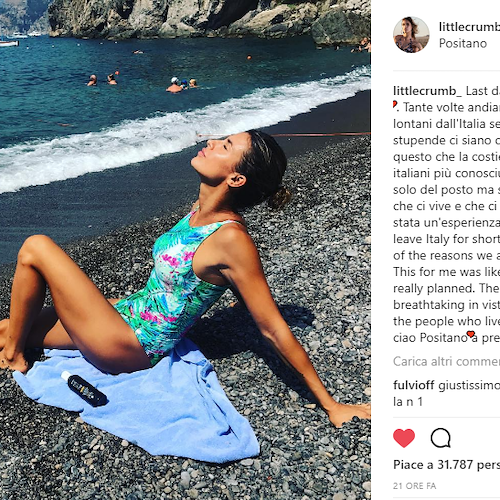Click the giustissimo comment text by fulvioff

469,385
